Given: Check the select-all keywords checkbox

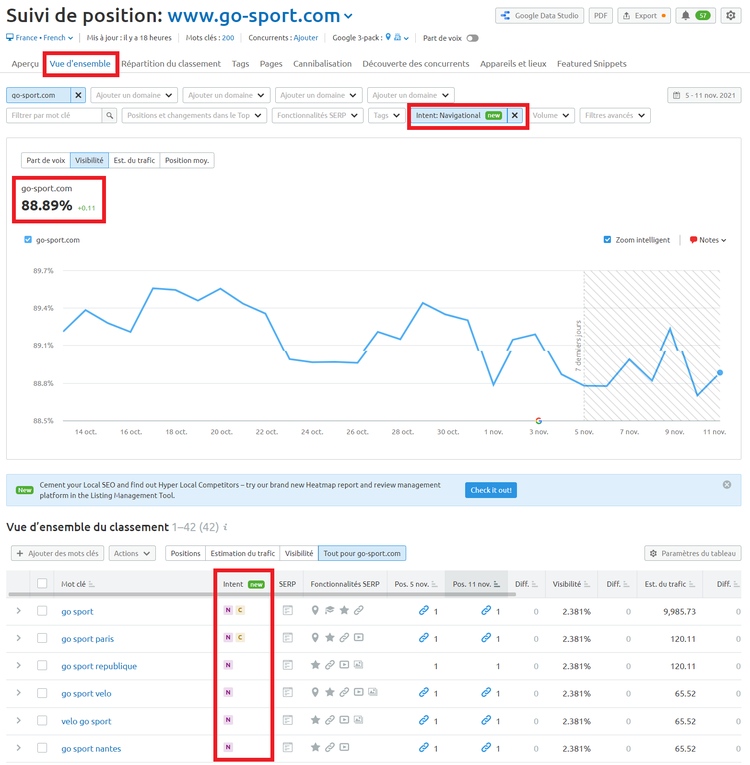Looking at the screenshot, I should pyautogui.click(x=42, y=584).
